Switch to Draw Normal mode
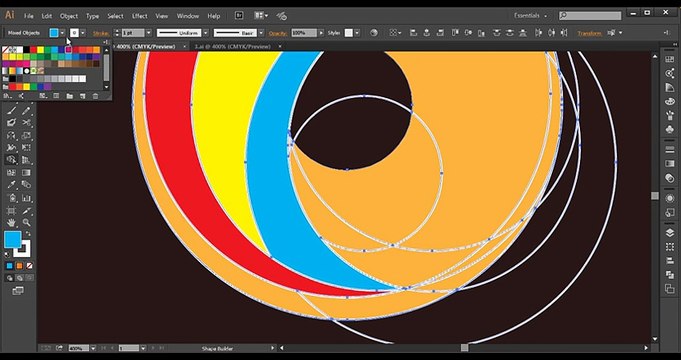 (x=10, y=278)
